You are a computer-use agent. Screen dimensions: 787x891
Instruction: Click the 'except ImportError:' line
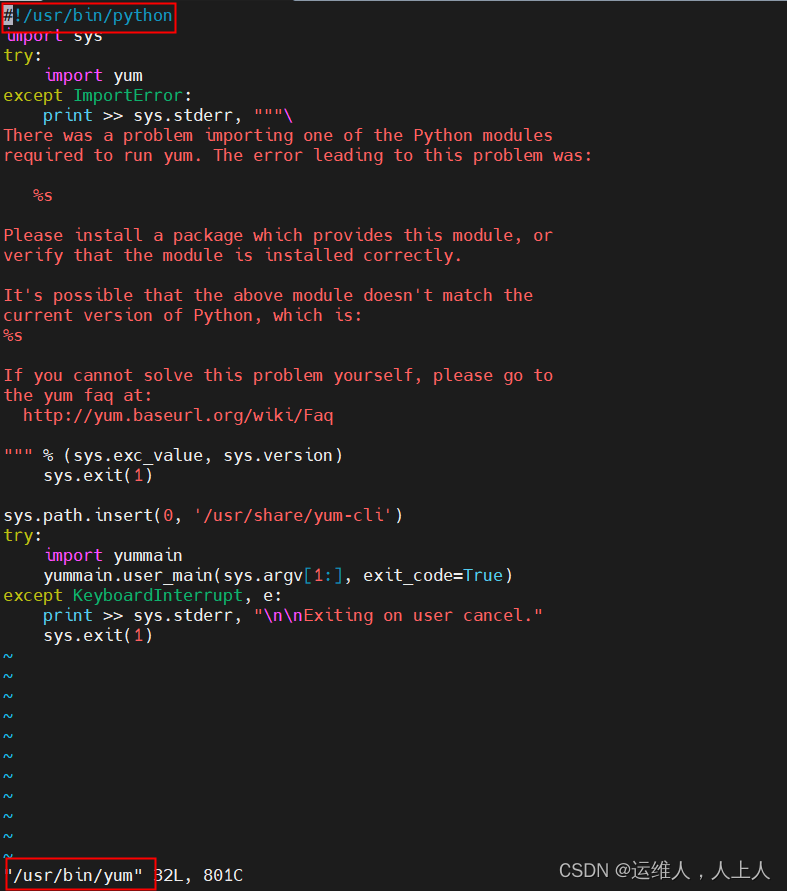98,95
